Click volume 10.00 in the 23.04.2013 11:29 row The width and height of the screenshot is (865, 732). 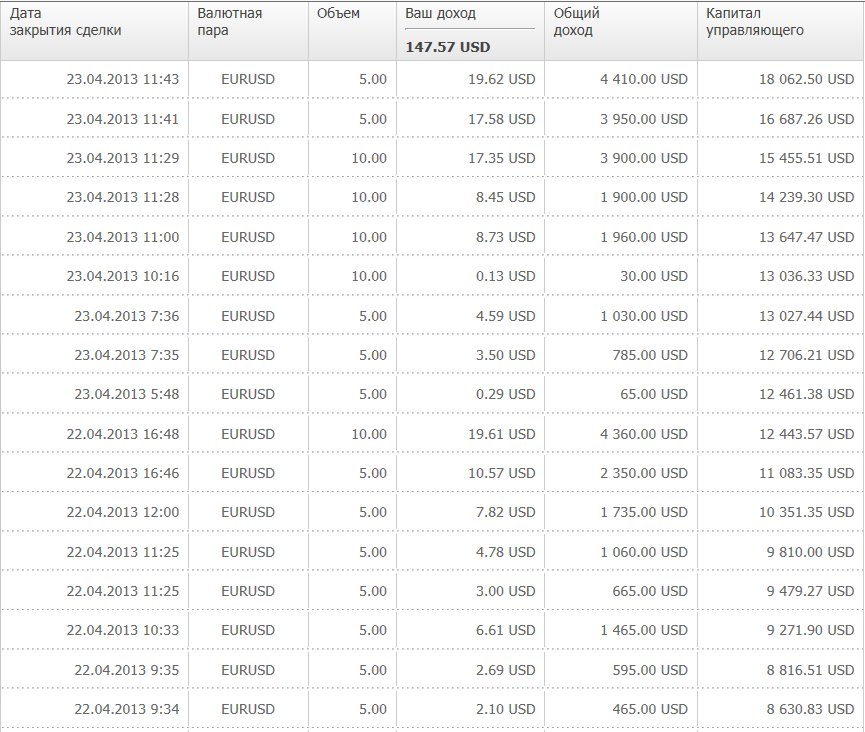click(x=369, y=158)
